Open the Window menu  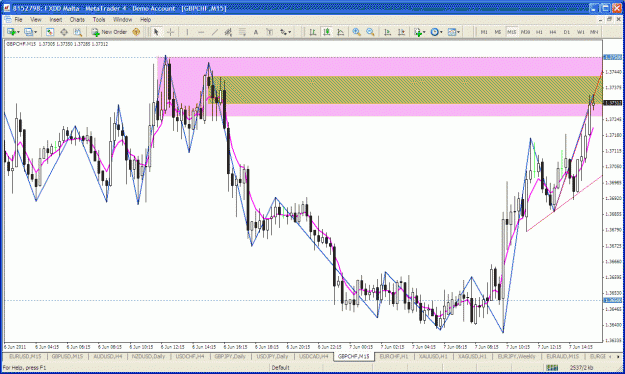tap(122, 20)
